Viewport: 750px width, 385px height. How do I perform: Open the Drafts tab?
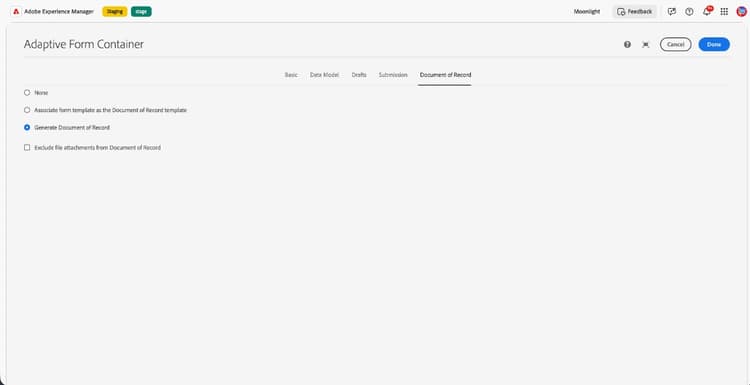click(359, 75)
